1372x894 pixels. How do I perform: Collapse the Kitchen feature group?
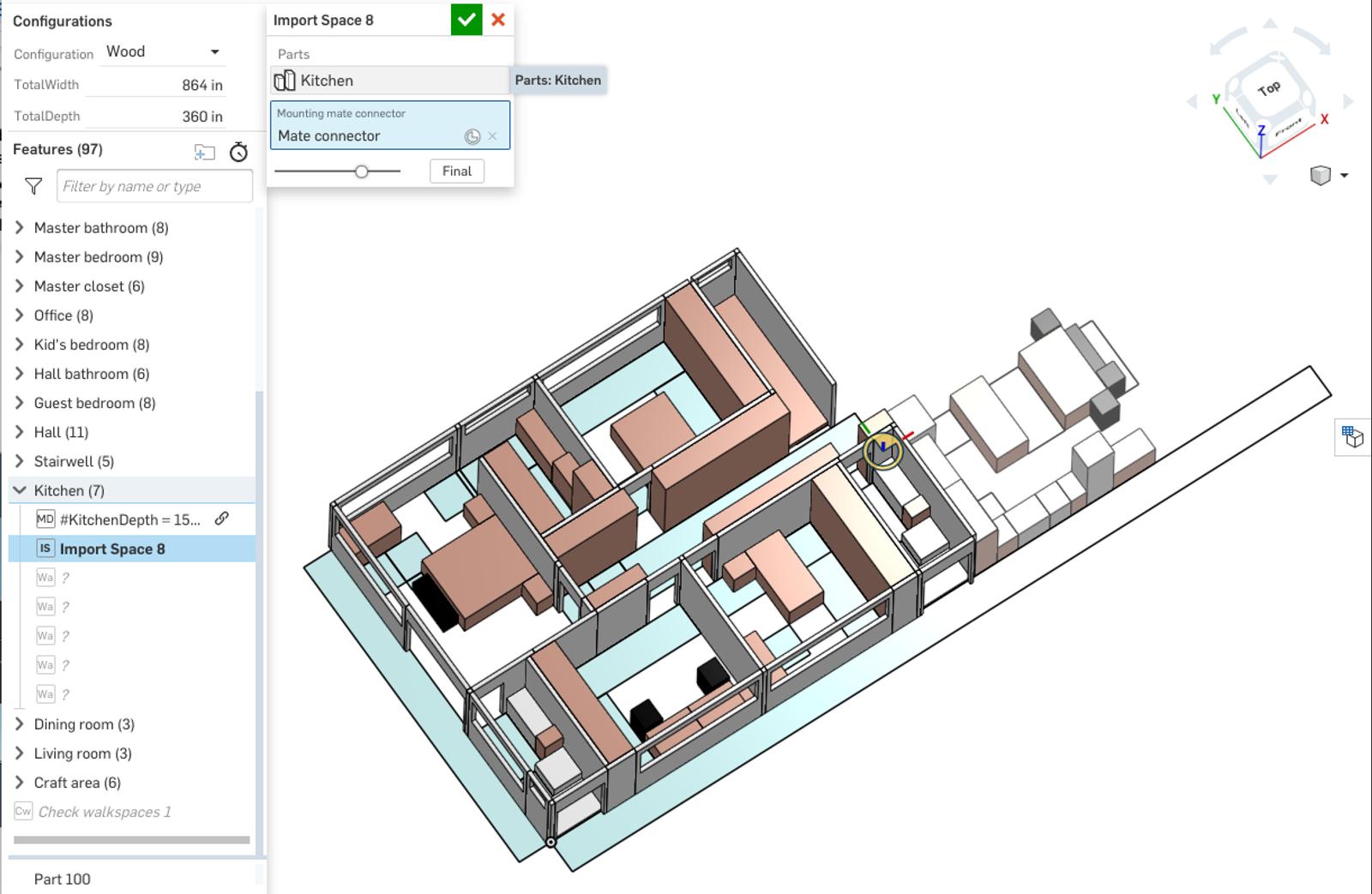point(18,490)
